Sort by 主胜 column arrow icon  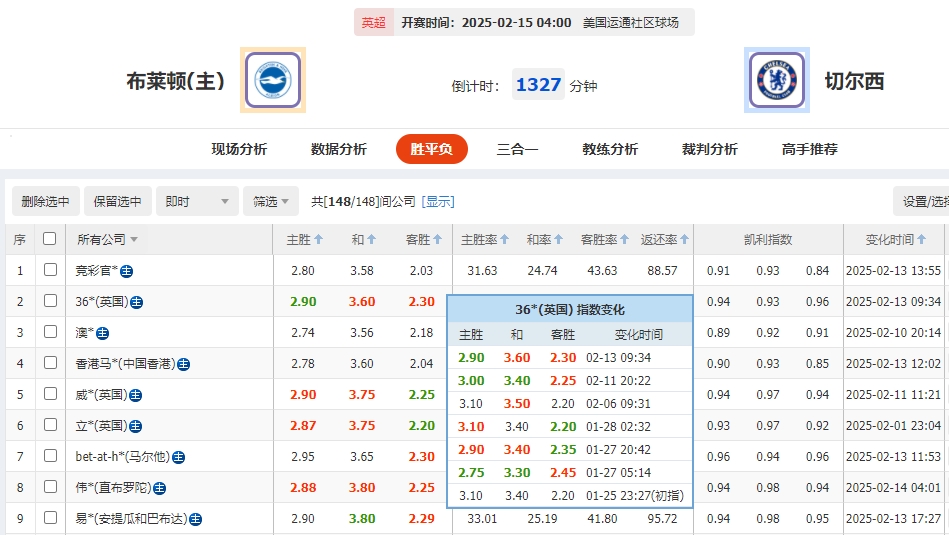pos(319,240)
